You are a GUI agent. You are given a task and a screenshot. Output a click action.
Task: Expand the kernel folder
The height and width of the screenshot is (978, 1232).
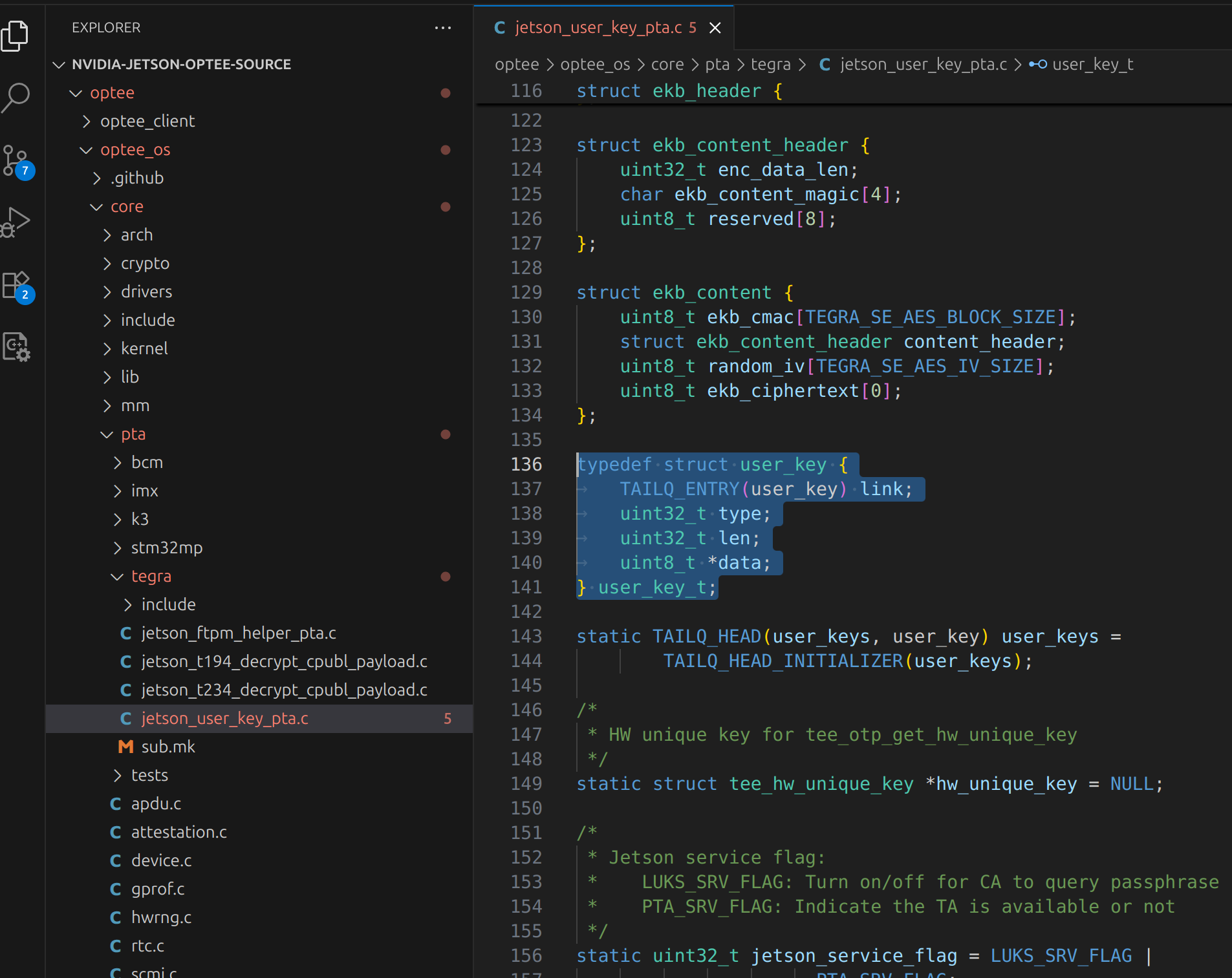click(x=107, y=349)
